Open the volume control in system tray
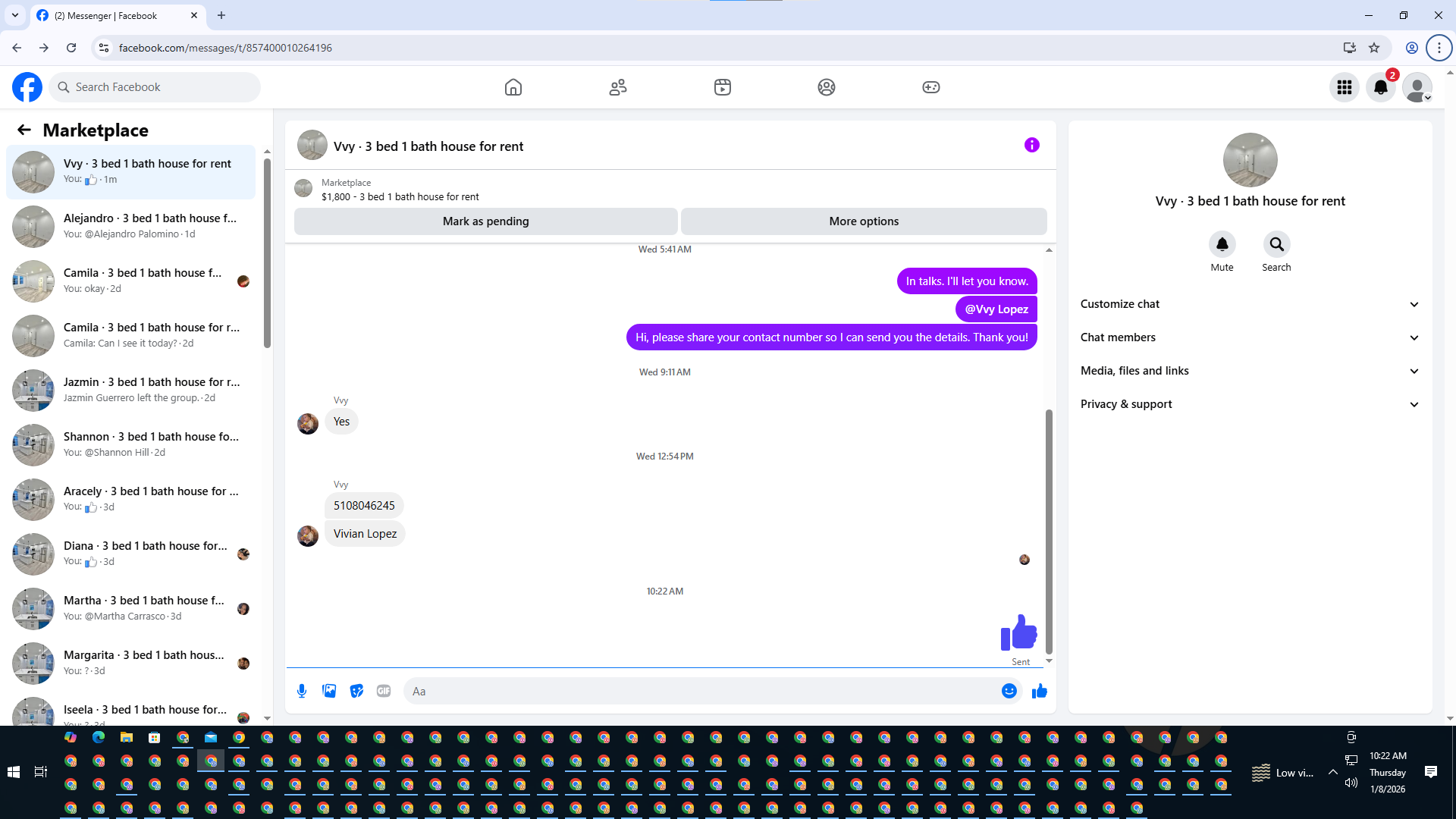Viewport: 1456px width, 819px height. (x=1351, y=783)
